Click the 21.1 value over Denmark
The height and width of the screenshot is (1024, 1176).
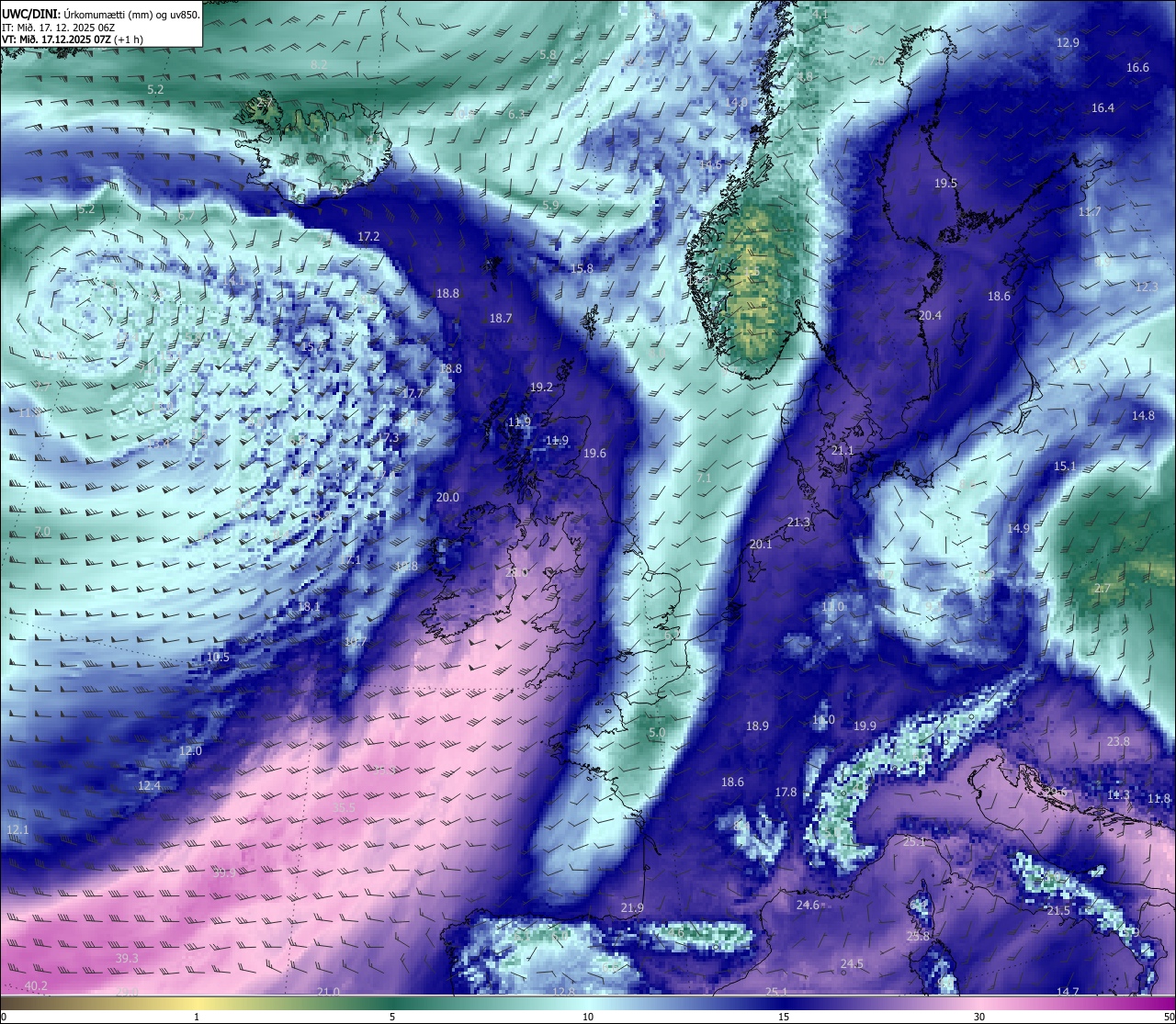point(842,450)
